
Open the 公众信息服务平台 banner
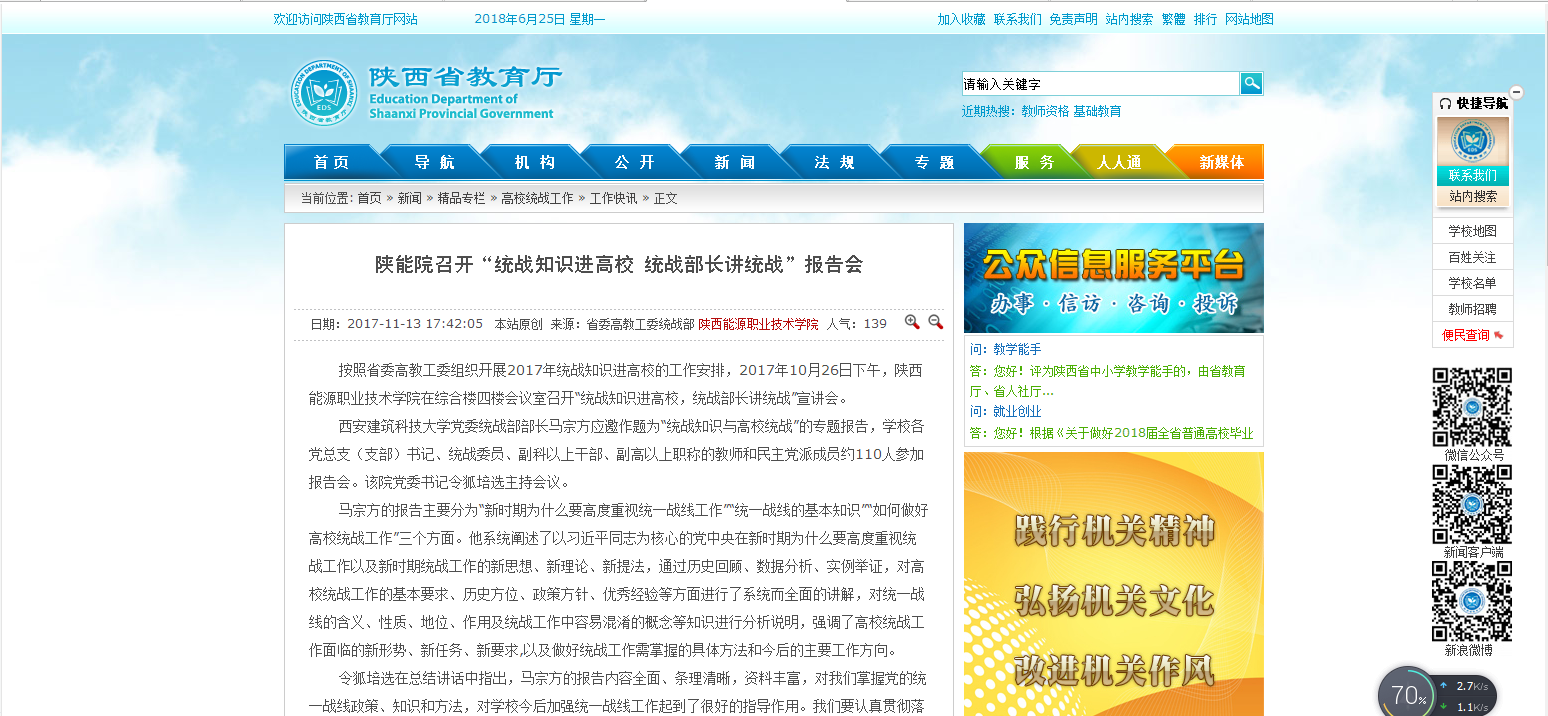[x=1113, y=278]
